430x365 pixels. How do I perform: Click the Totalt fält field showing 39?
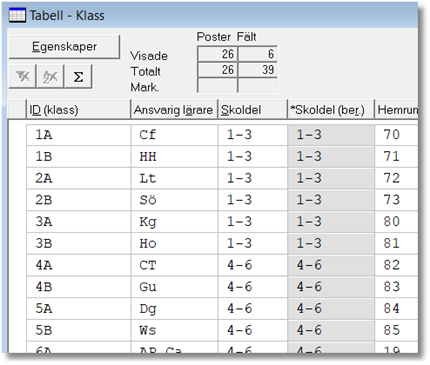258,70
